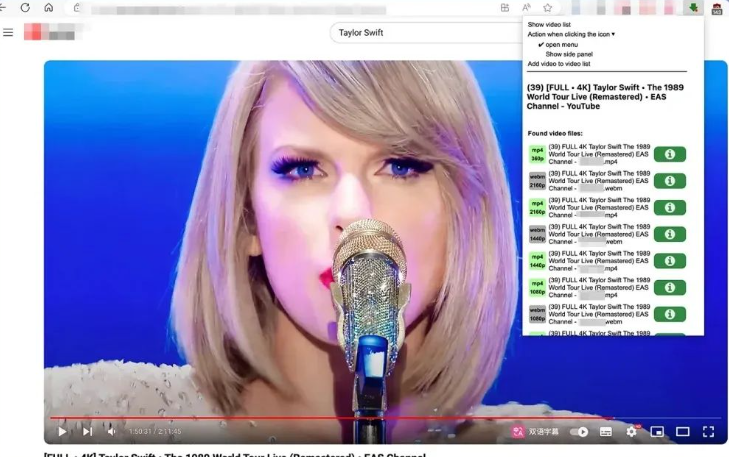Click info button for webm 2160p file
729x457 pixels.
670,181
